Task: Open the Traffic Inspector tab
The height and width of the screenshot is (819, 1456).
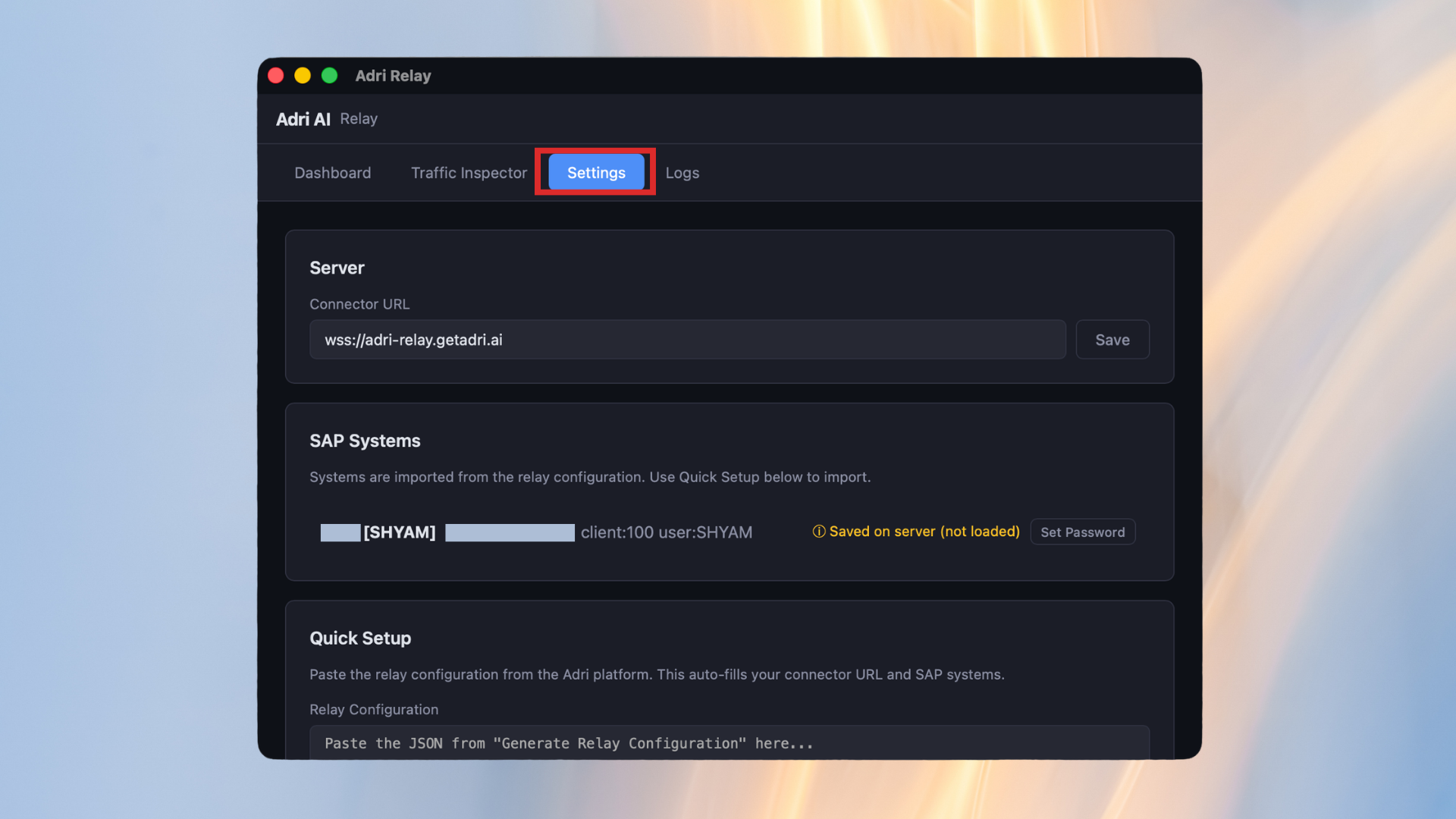Action: (468, 172)
